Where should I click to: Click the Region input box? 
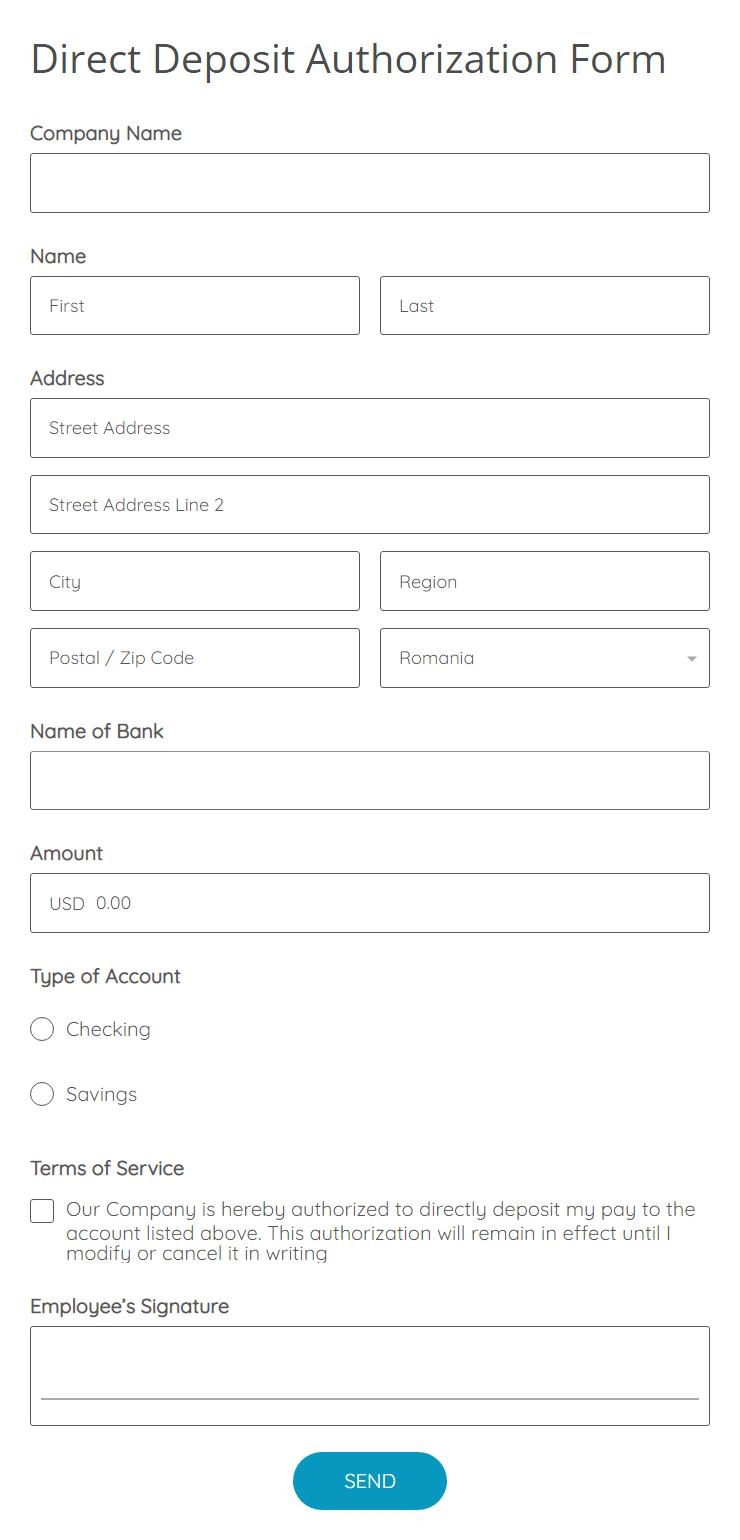(545, 581)
